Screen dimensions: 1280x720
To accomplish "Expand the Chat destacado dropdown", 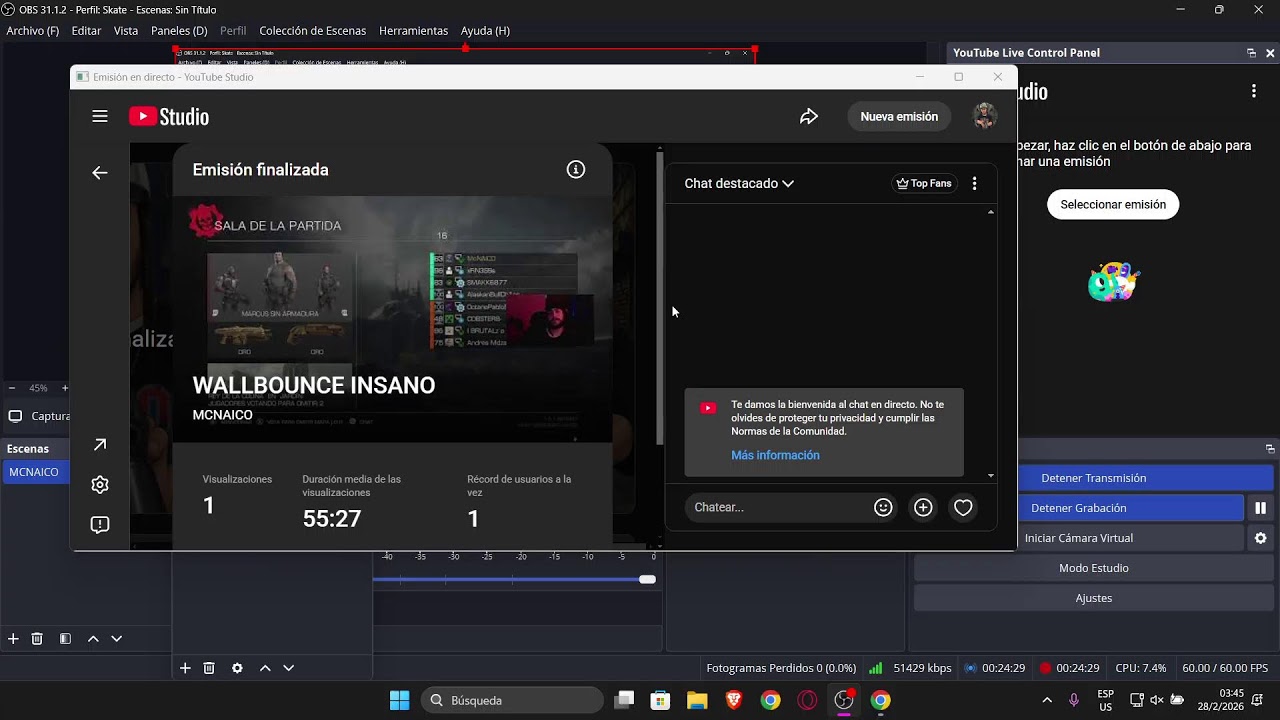I will 739,184.
